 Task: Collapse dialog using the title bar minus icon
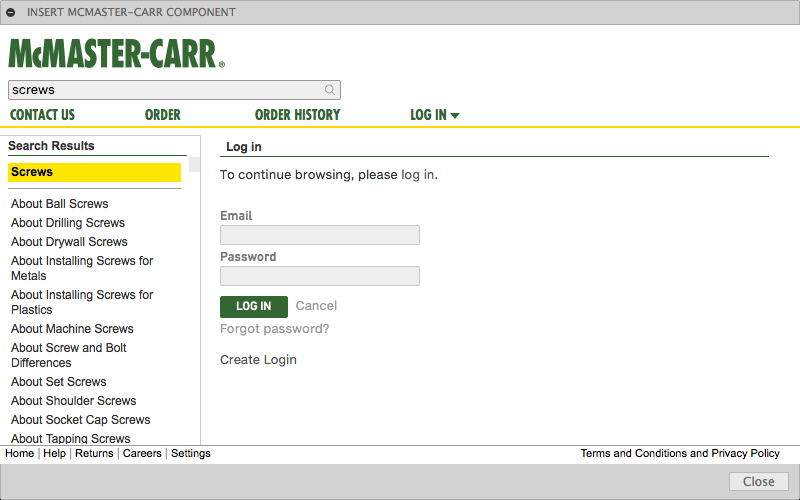tap(11, 12)
